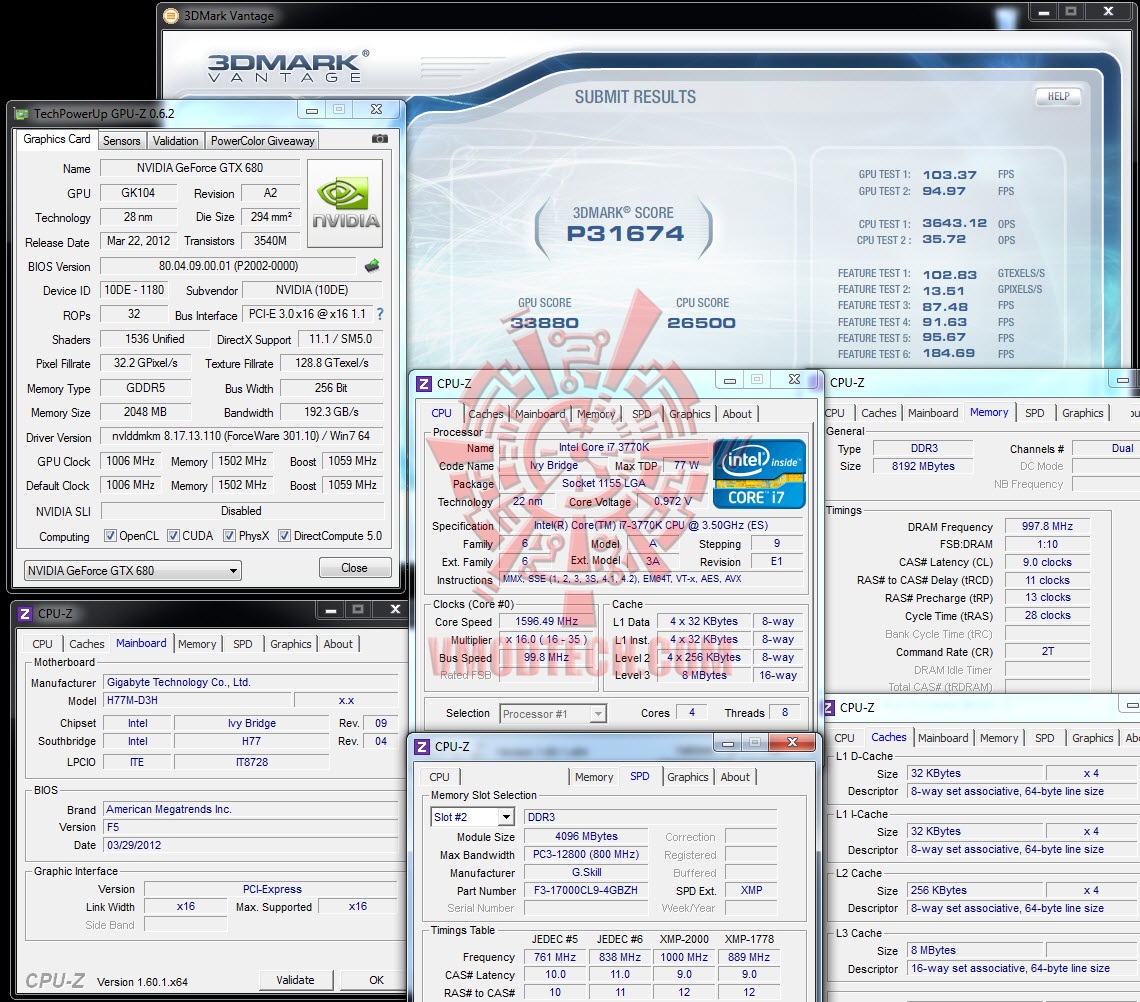Screen dimensions: 1140x1002
Task: Switch to the Validation tab in GPU-Z
Action: (175, 141)
